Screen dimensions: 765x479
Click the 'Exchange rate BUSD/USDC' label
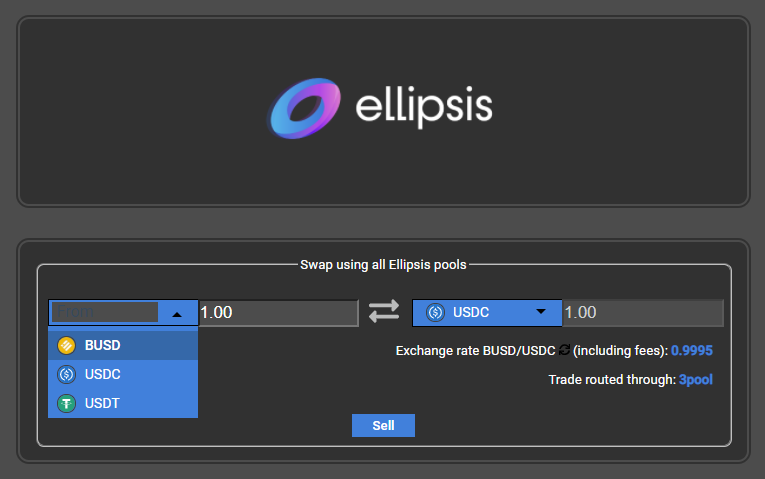(x=475, y=351)
